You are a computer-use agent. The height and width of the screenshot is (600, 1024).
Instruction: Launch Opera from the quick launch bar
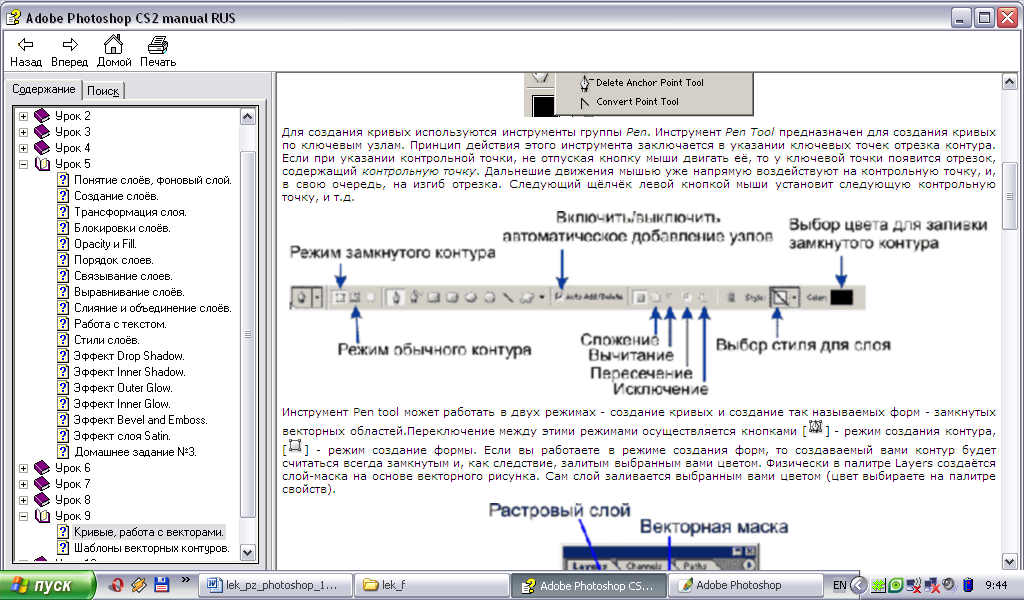(x=116, y=584)
